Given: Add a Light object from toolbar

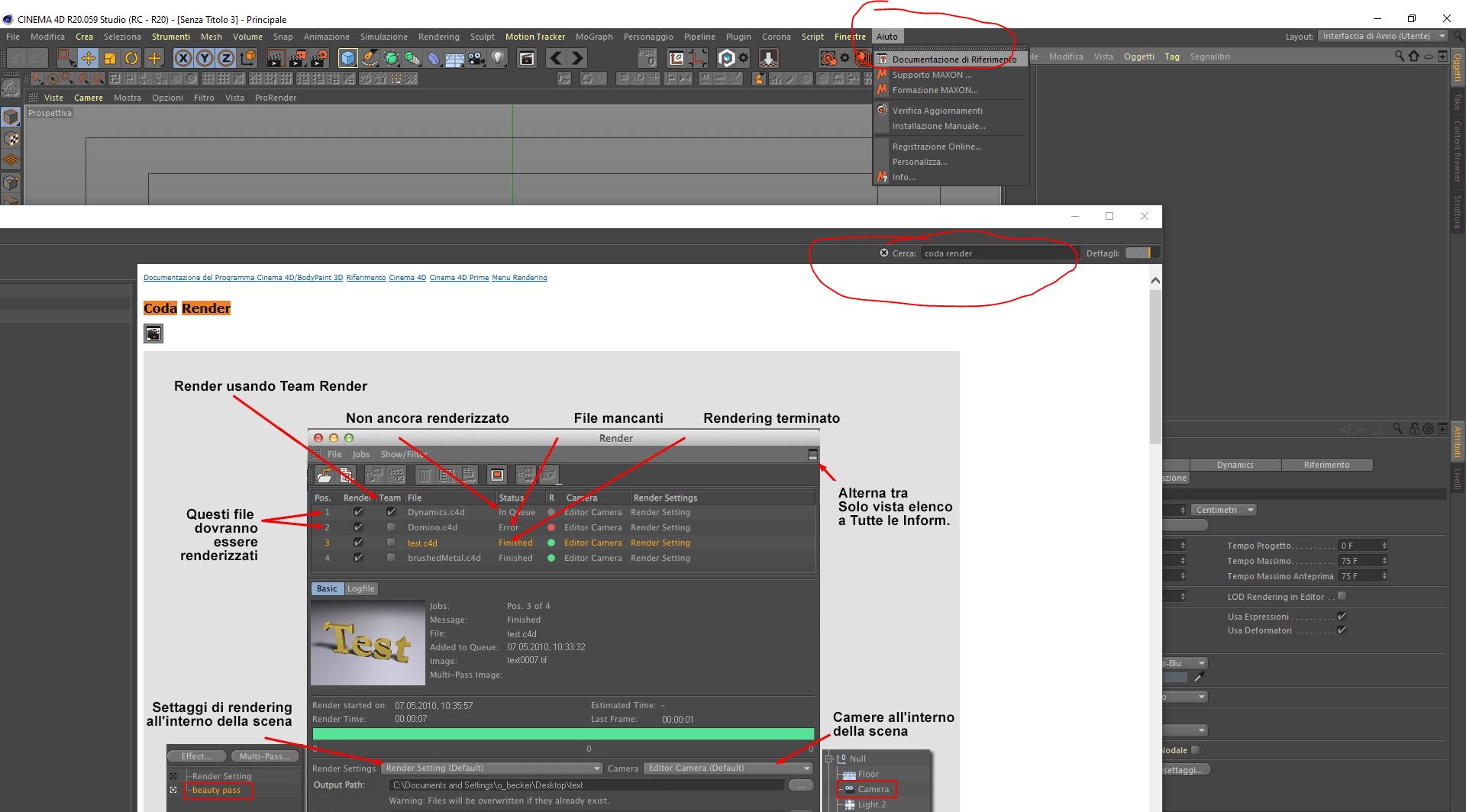Looking at the screenshot, I should pos(498,58).
